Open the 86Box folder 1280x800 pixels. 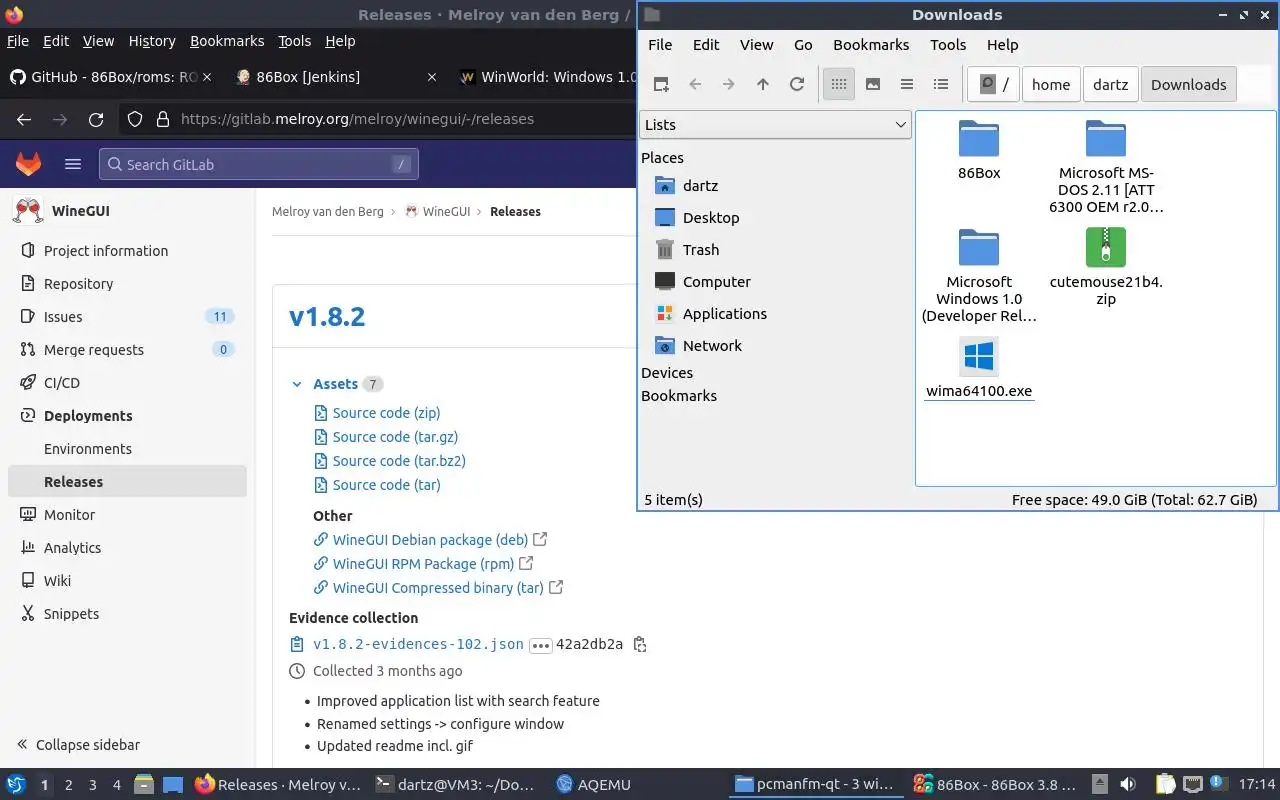click(x=979, y=150)
